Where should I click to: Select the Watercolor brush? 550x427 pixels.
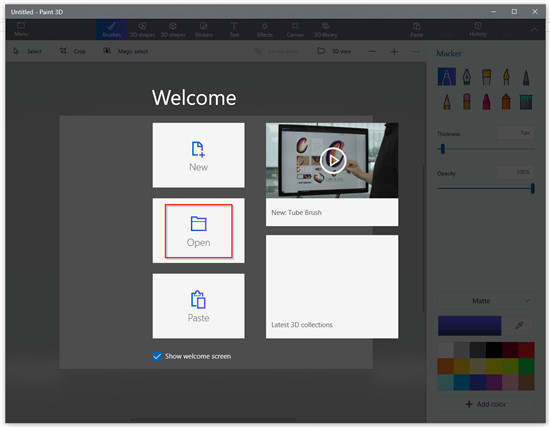(506, 77)
